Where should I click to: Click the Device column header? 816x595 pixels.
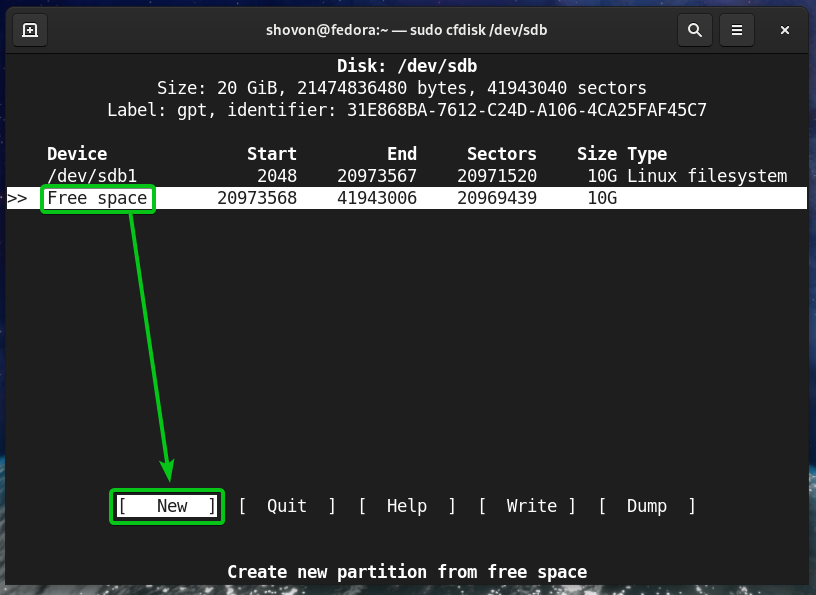click(77, 154)
